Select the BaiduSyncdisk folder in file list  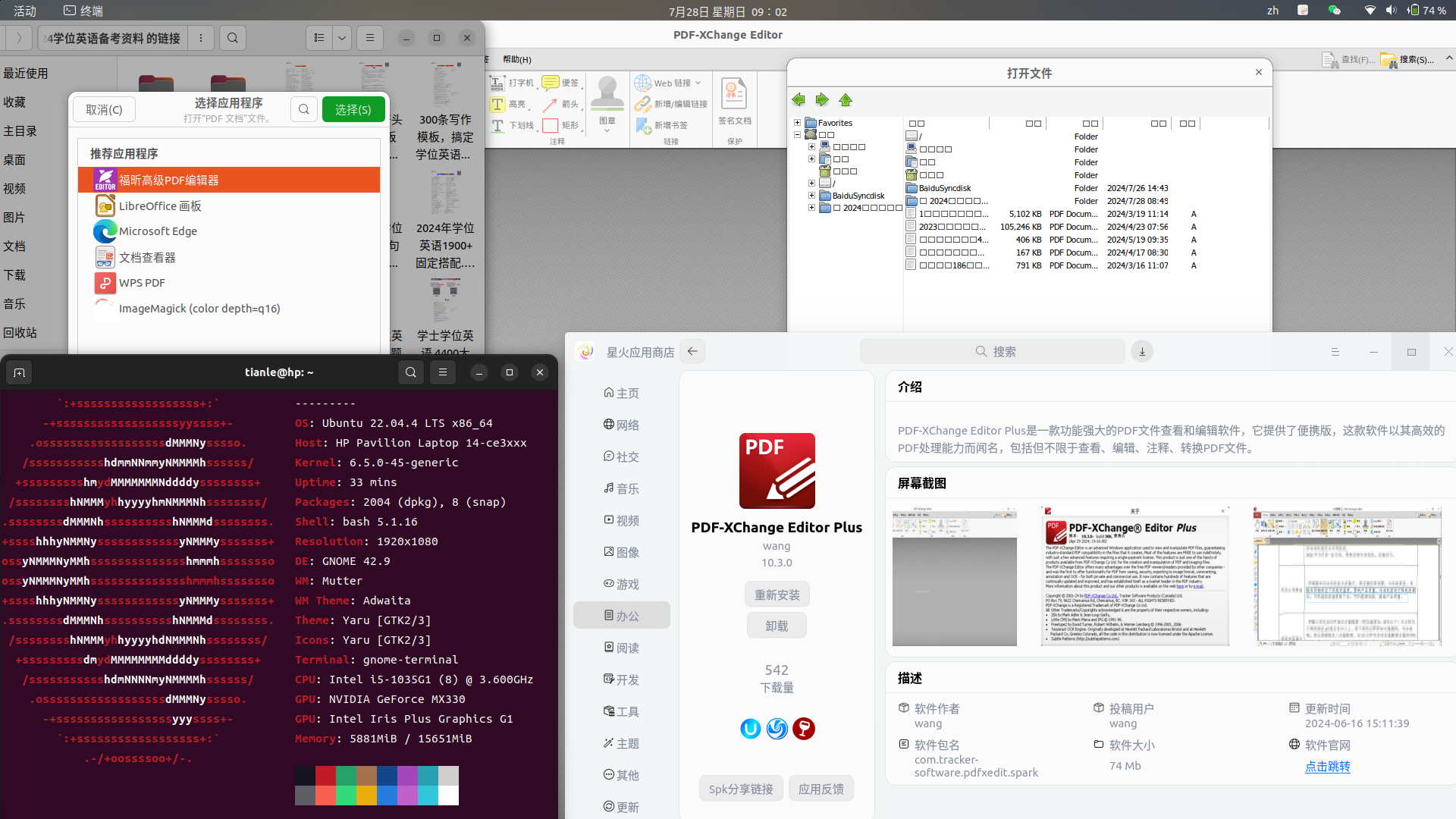(x=944, y=188)
